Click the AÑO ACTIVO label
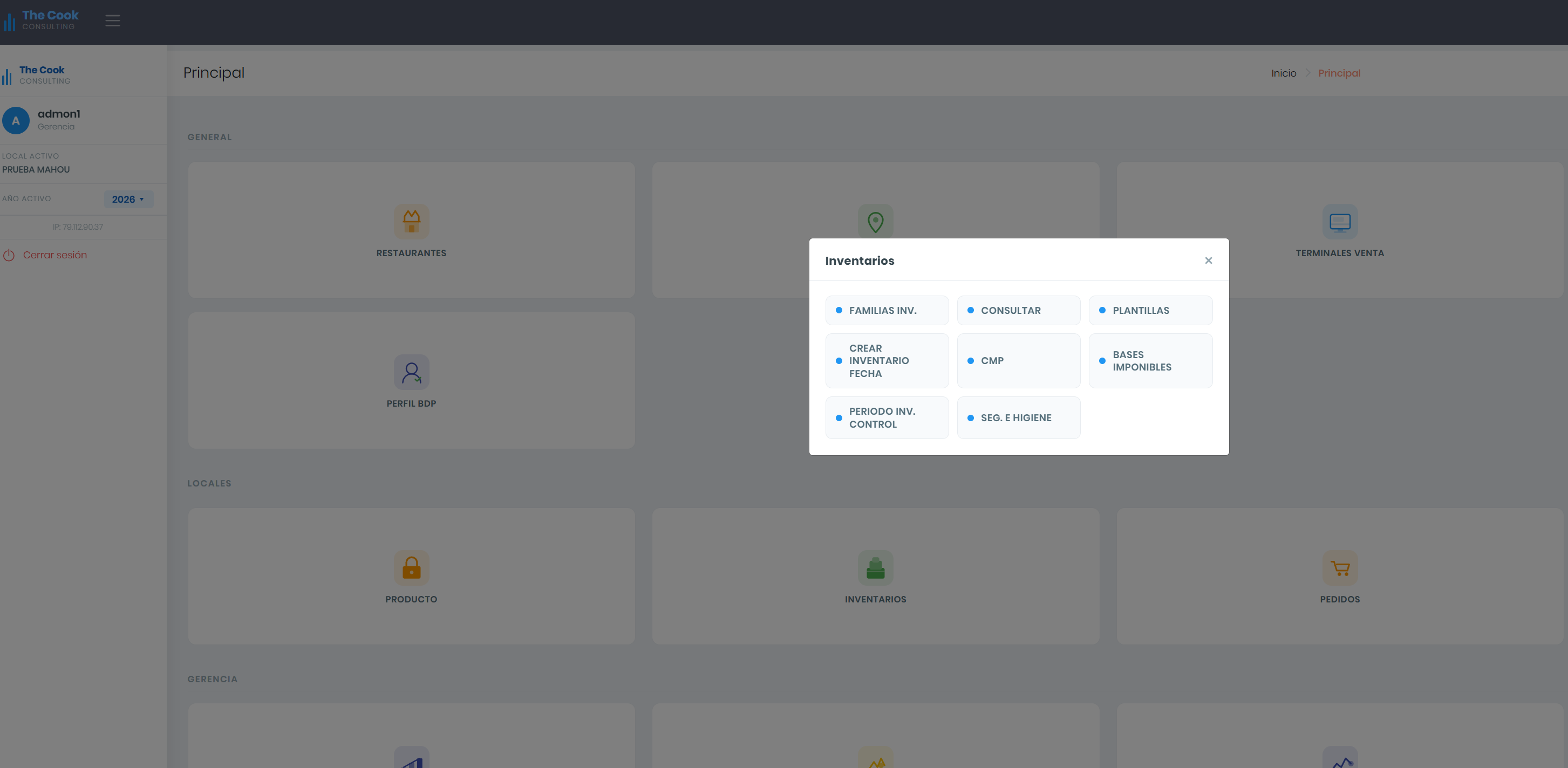This screenshot has height=768, width=1568. 27,198
